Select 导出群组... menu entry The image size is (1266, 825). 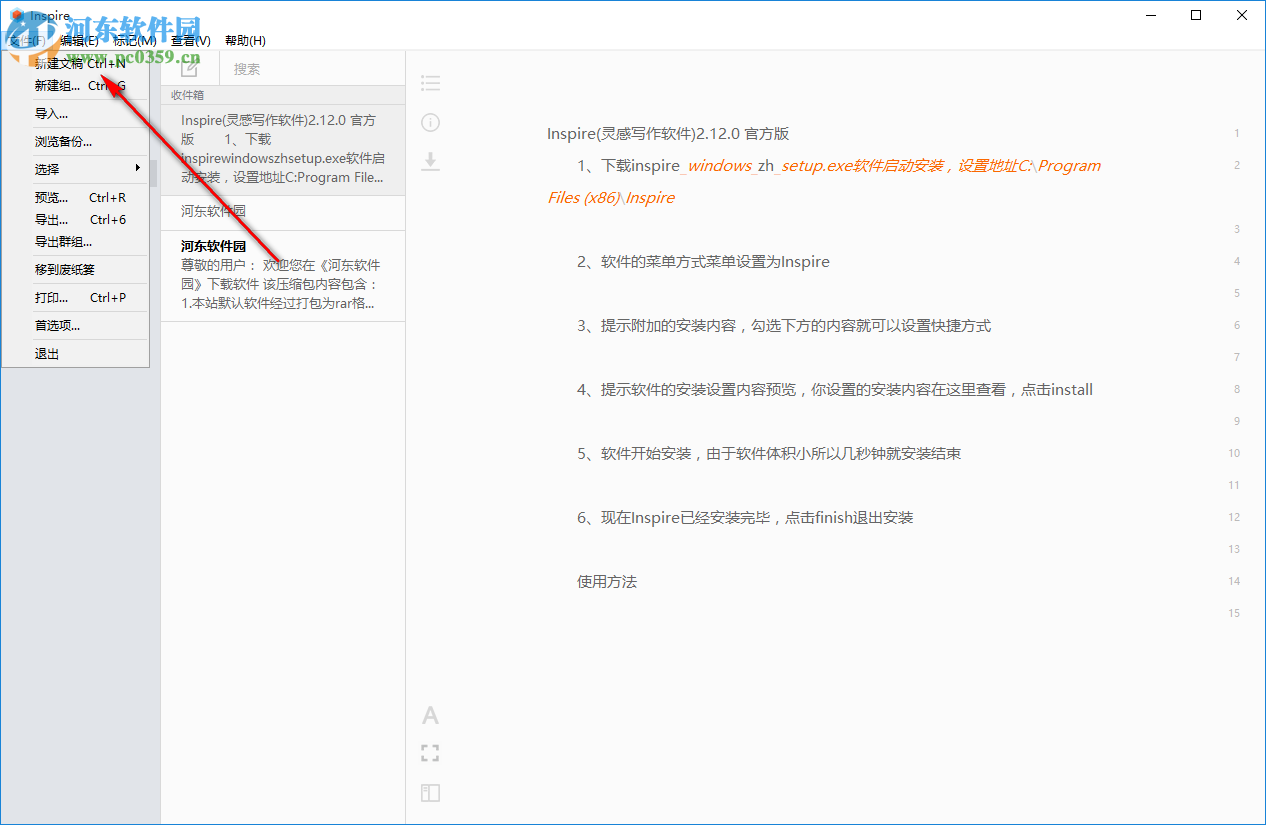click(x=75, y=241)
